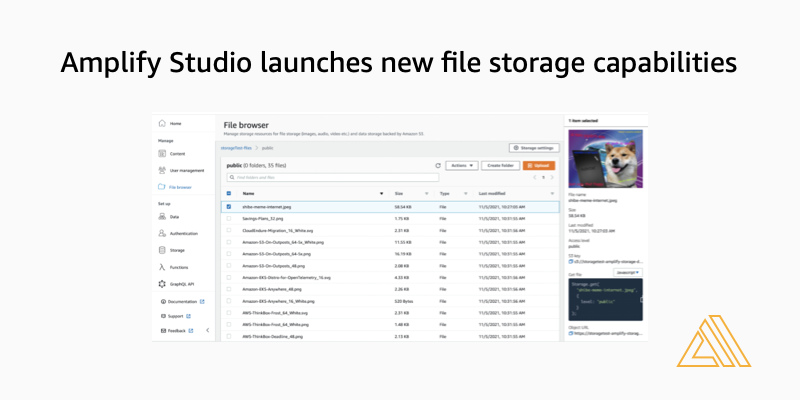Open the Last modified column sort arrow

coord(552,194)
